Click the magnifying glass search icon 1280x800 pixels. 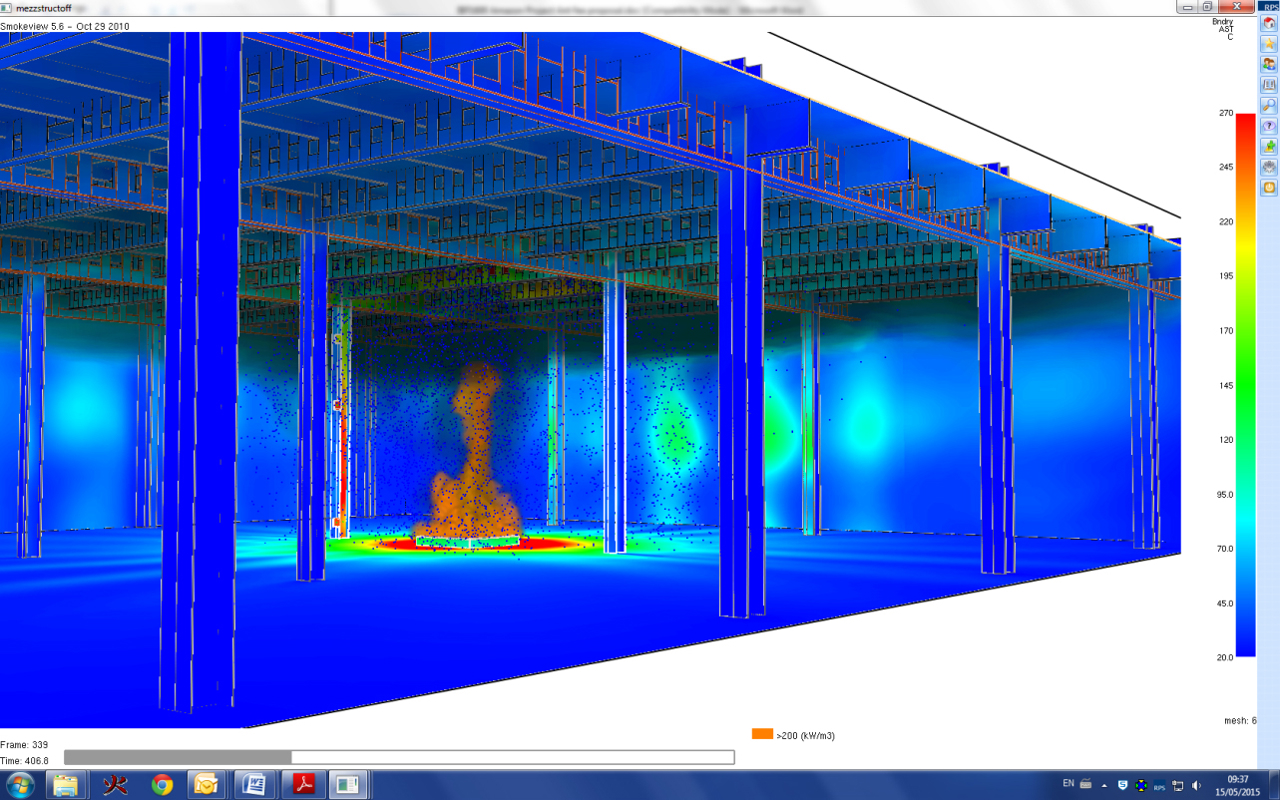[1269, 105]
